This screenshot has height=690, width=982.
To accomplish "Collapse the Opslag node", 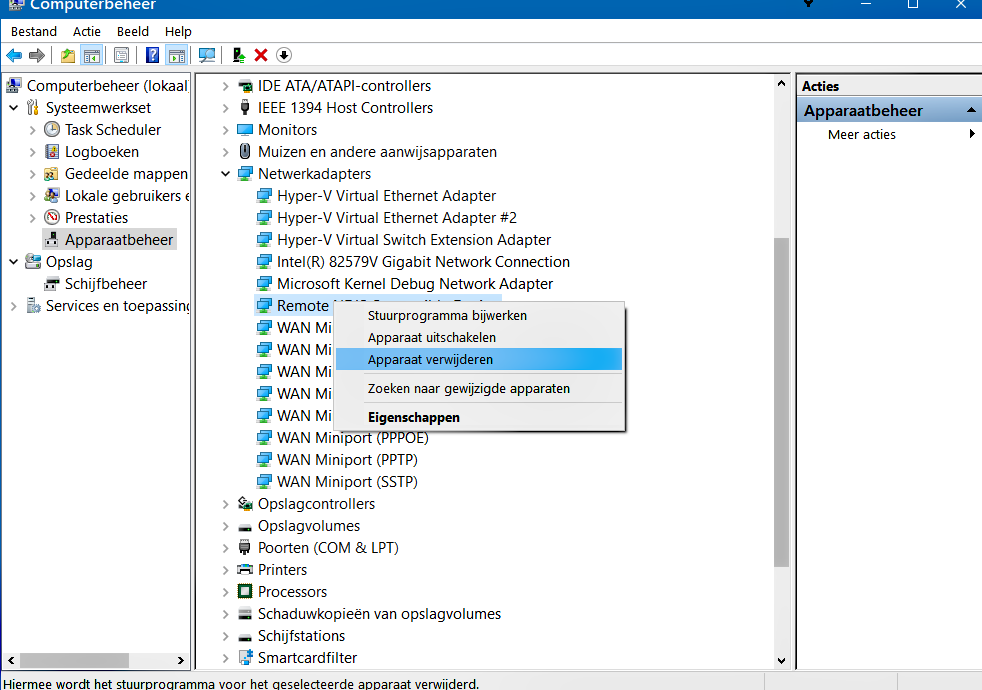I will pyautogui.click(x=14, y=262).
